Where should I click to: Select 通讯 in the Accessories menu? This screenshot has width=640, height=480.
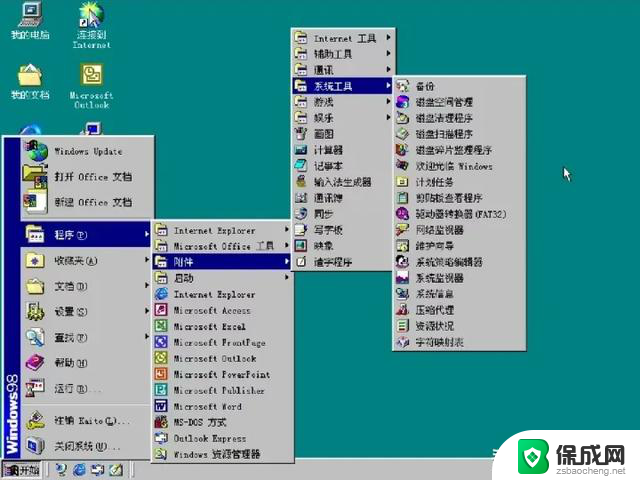tap(342, 70)
